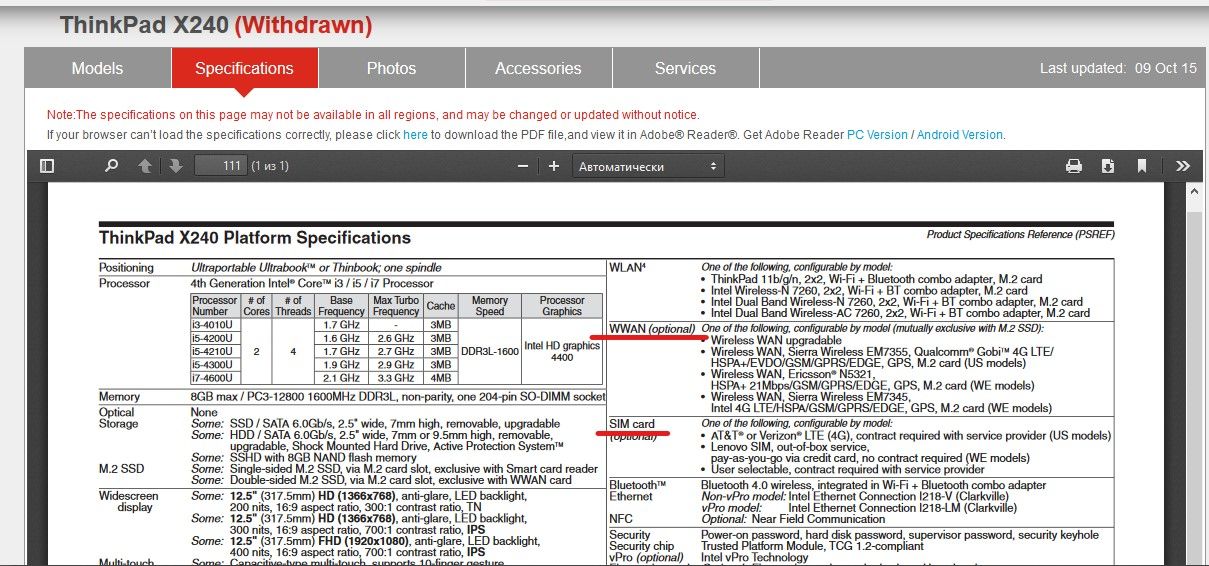Zoom in with the plus button
Image resolution: width=1209 pixels, height=566 pixels.
554,166
